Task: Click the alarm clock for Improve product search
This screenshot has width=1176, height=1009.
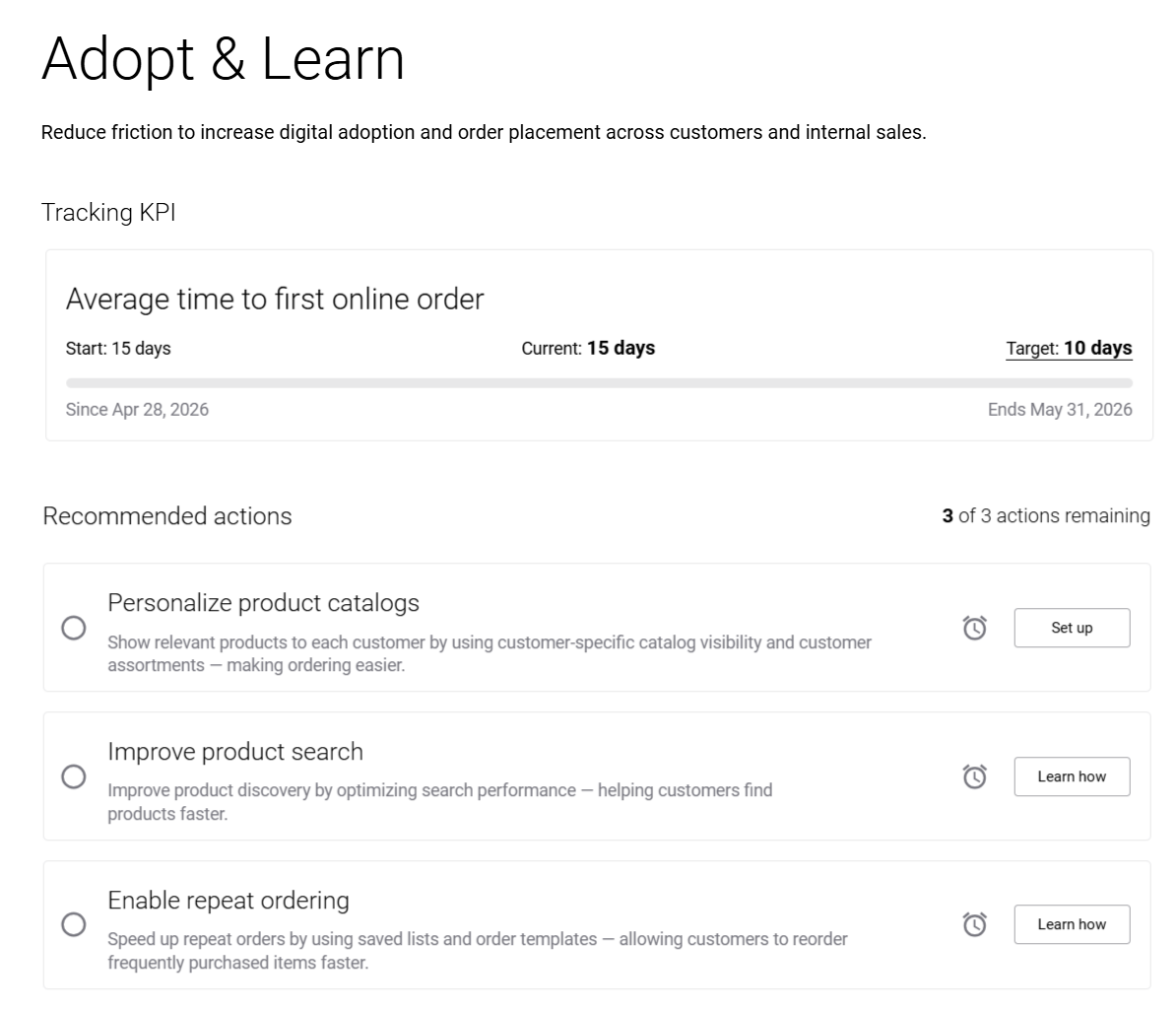Action: tap(974, 776)
